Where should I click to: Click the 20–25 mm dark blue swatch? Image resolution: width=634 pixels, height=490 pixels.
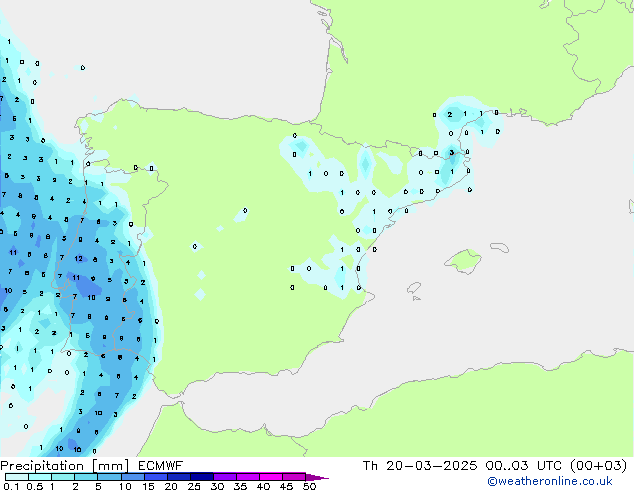tap(178, 477)
